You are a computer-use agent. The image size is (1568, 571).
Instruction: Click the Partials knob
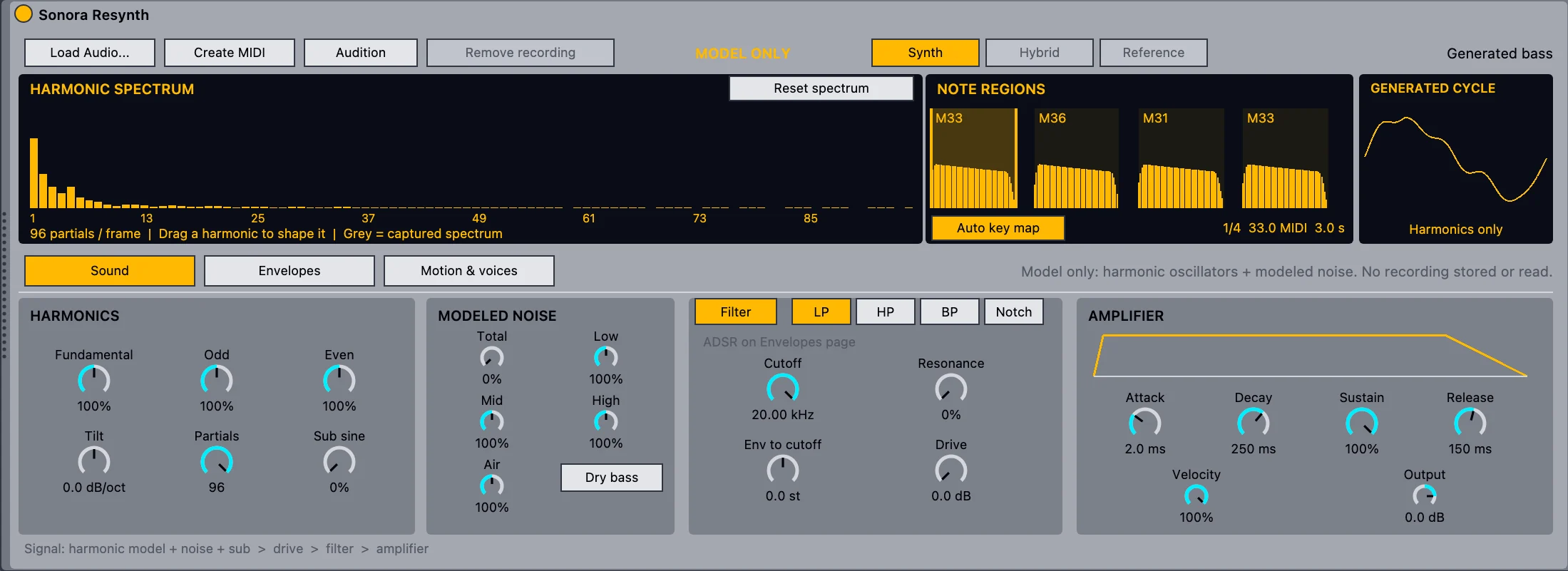coord(217,461)
